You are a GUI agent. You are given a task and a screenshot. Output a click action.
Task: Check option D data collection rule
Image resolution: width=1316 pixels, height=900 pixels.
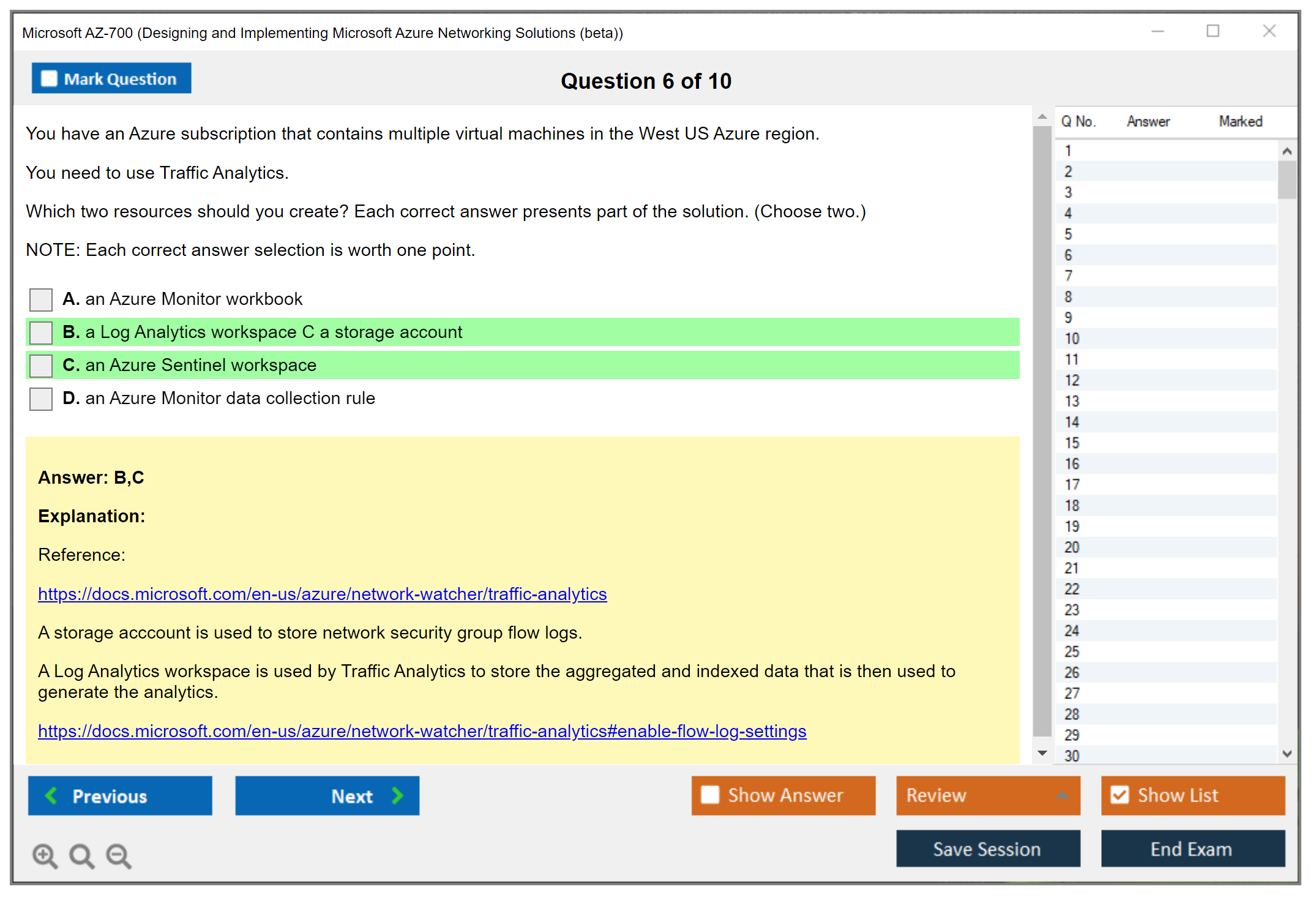pos(41,399)
